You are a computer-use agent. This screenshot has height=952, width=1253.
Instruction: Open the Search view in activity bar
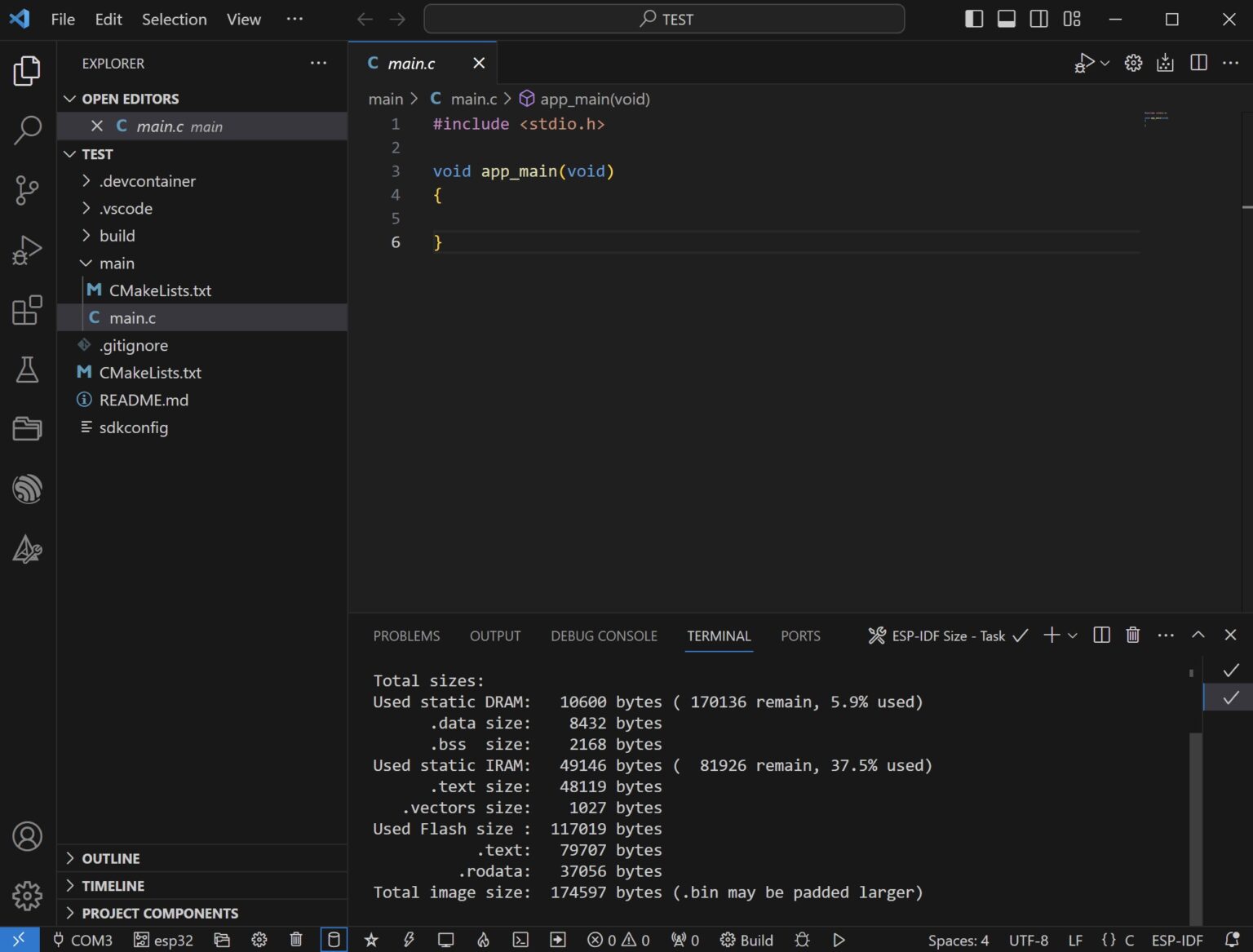(28, 130)
